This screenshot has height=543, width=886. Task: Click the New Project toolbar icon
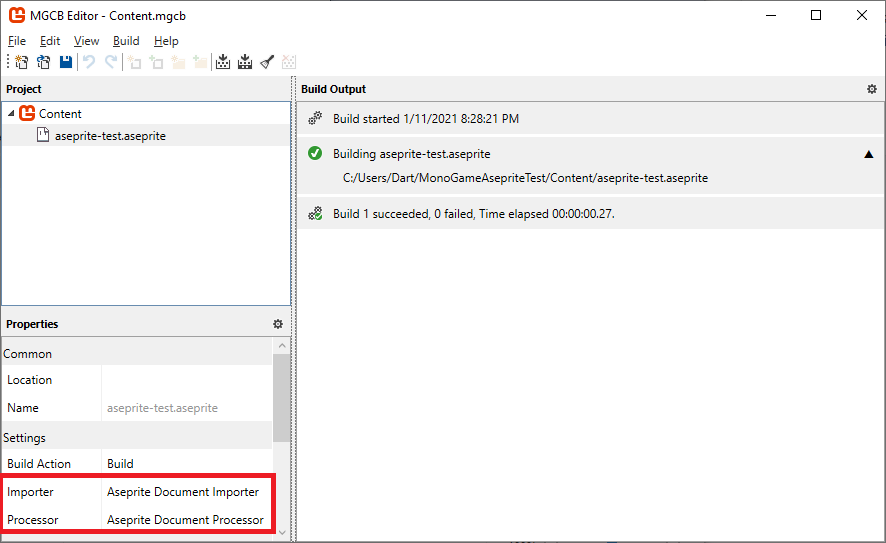click(x=21, y=62)
